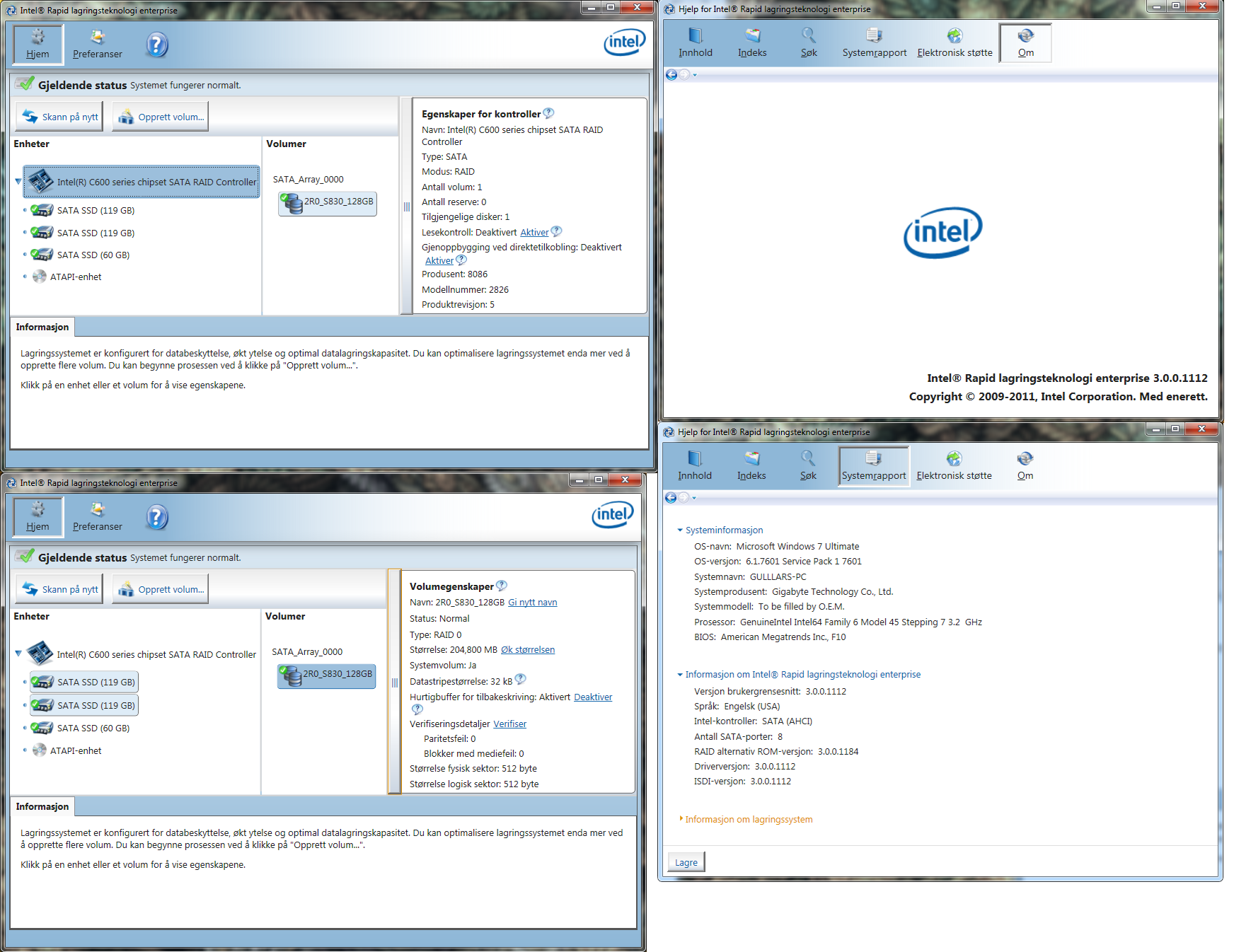The image size is (1251, 952).
Task: Click Opprett volum... in top RST window
Action: tap(161, 117)
